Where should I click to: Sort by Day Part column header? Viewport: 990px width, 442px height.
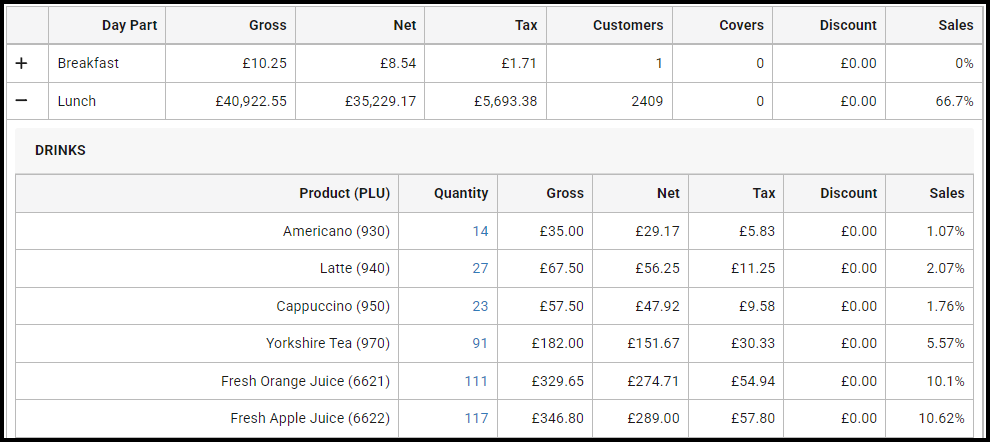[x=129, y=25]
